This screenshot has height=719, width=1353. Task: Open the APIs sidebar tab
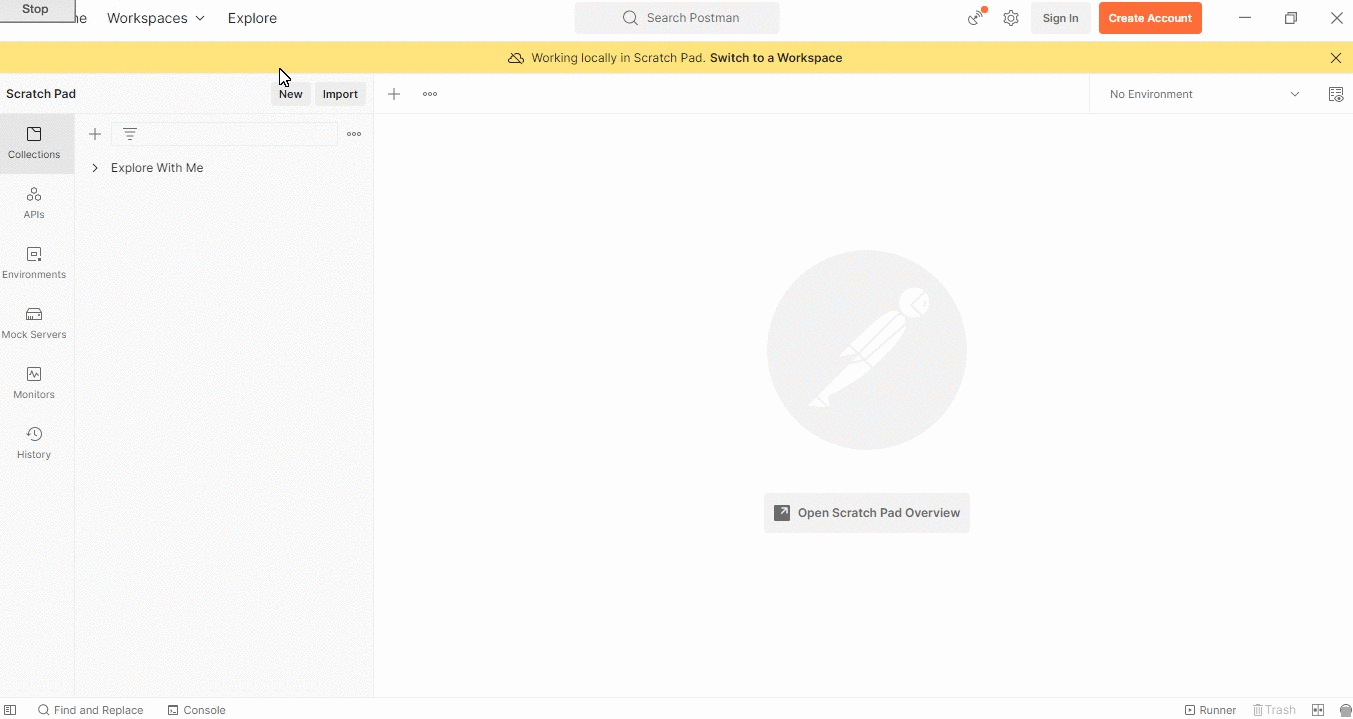pos(34,203)
